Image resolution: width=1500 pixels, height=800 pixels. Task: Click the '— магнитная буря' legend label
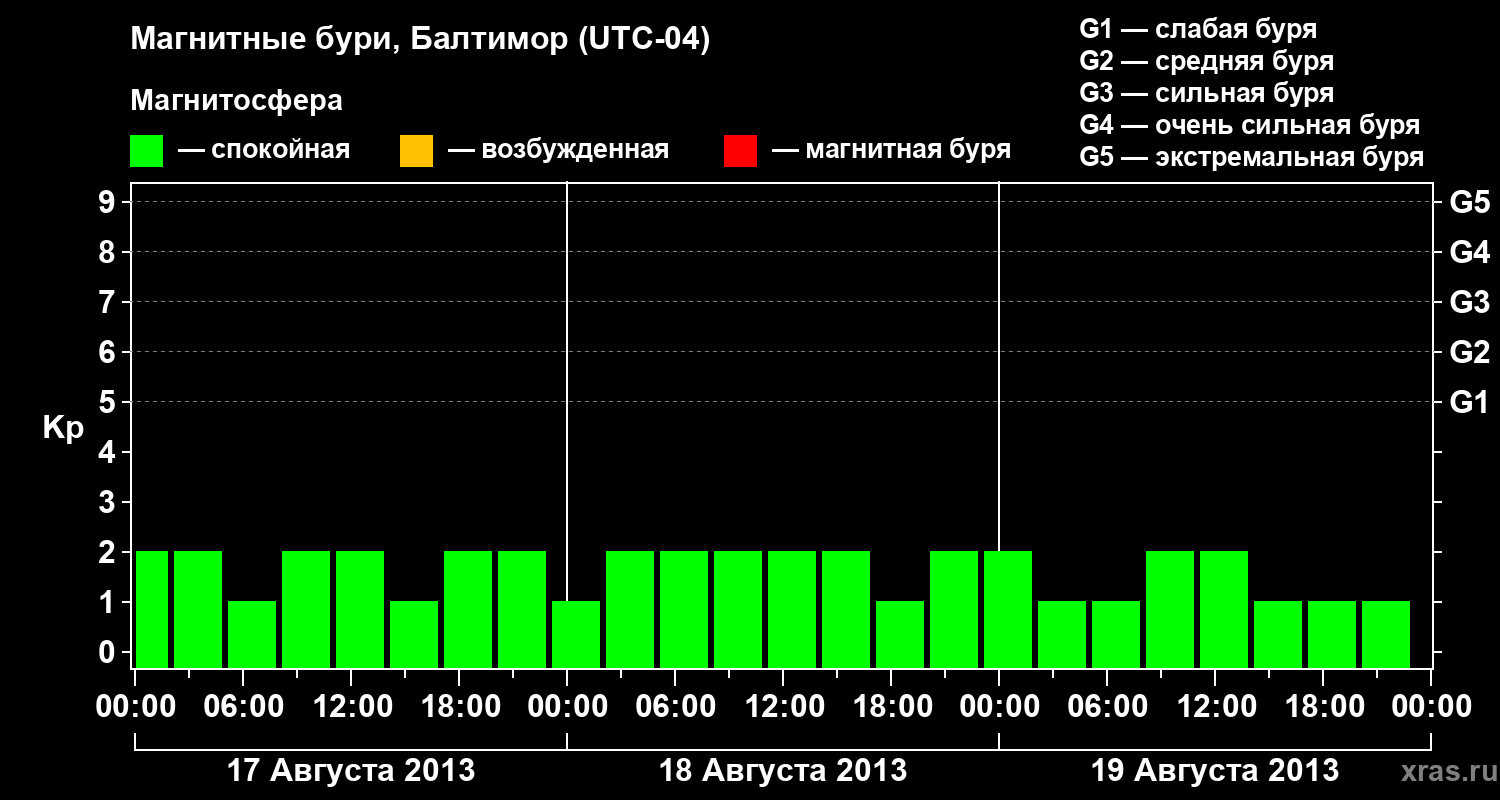click(x=891, y=151)
